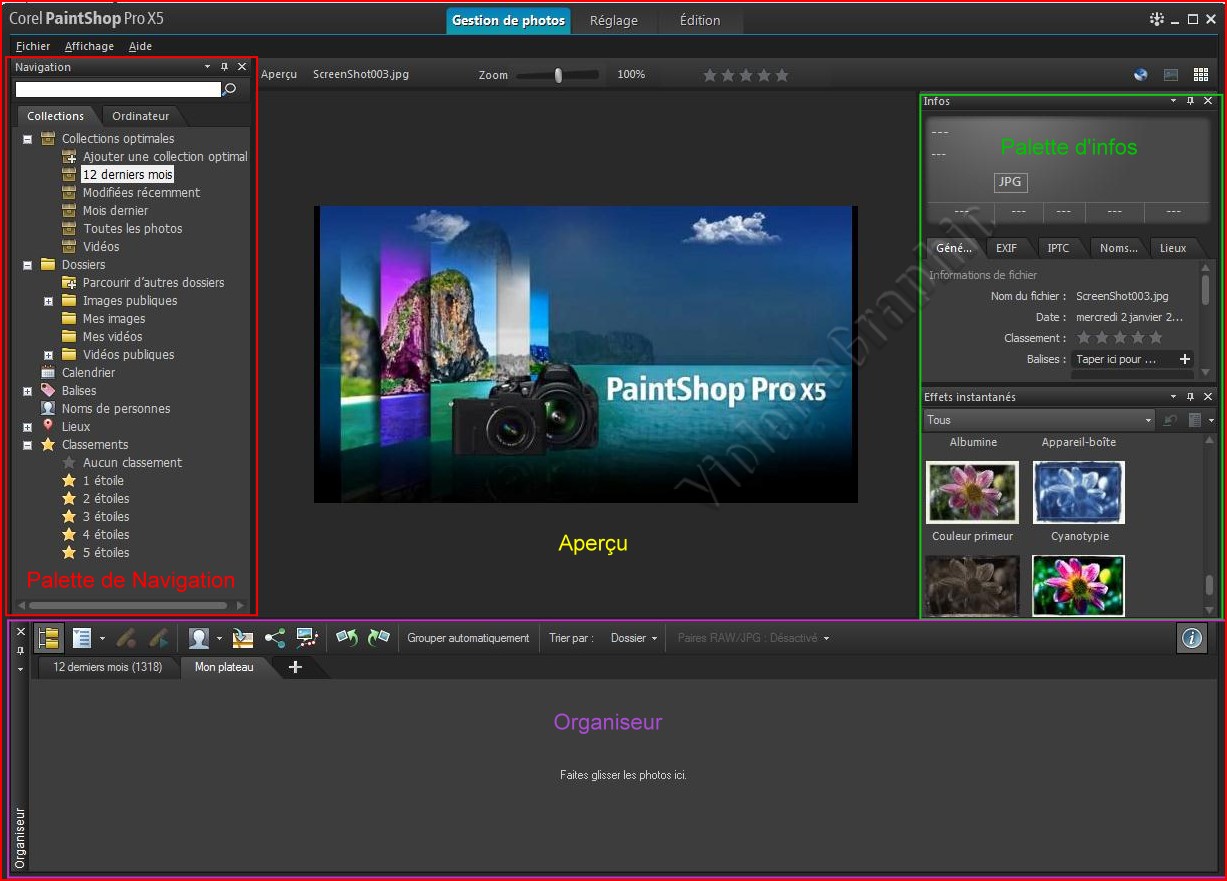
Task: Click the search magnifier icon in Navigation
Action: click(230, 90)
